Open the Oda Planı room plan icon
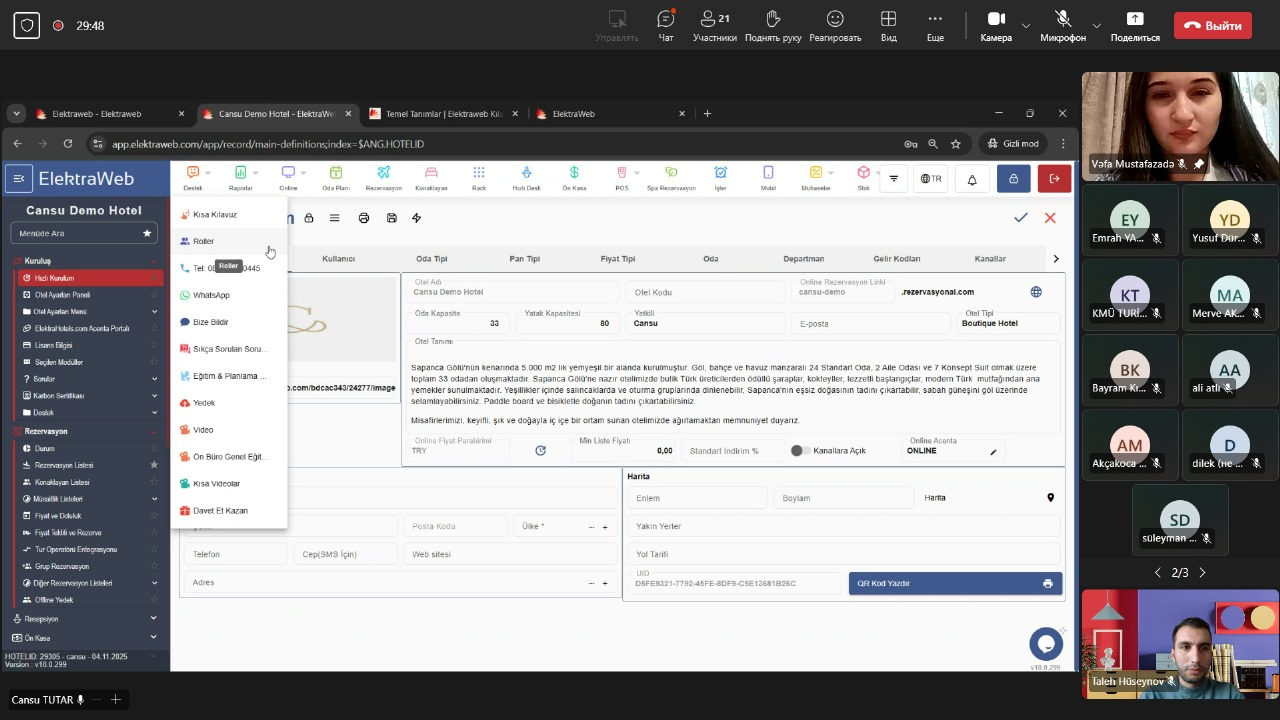Screen dimensions: 1280x720 click(336, 174)
